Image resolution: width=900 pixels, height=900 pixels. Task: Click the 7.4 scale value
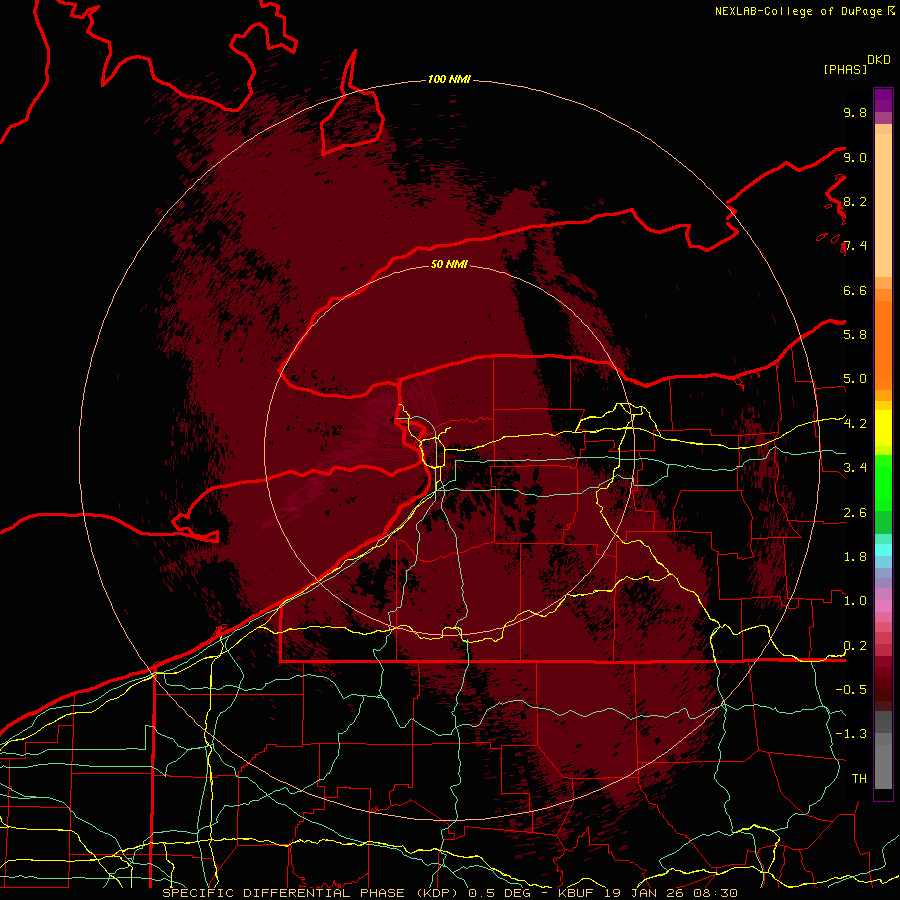click(855, 246)
